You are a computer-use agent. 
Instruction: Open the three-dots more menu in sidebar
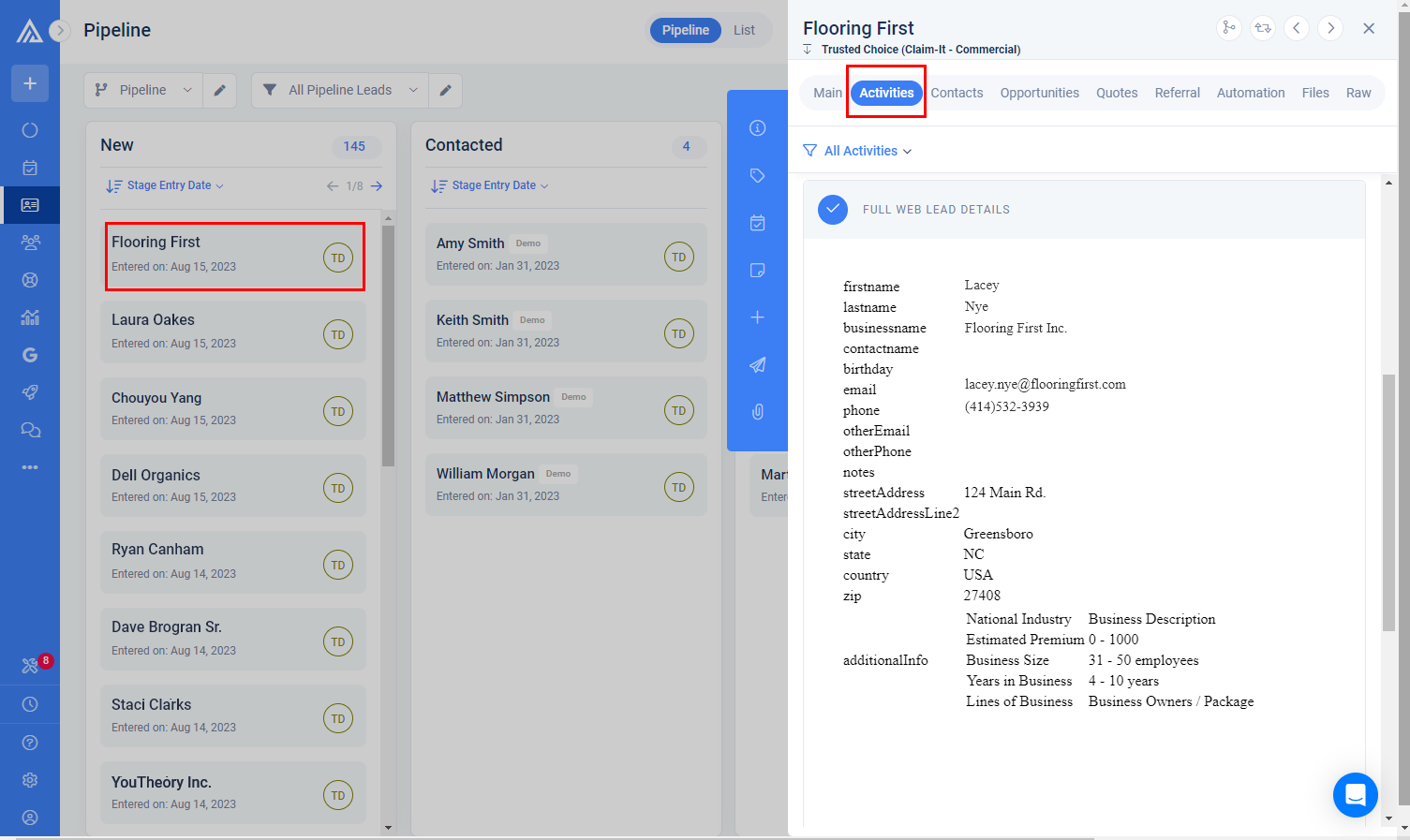30,467
